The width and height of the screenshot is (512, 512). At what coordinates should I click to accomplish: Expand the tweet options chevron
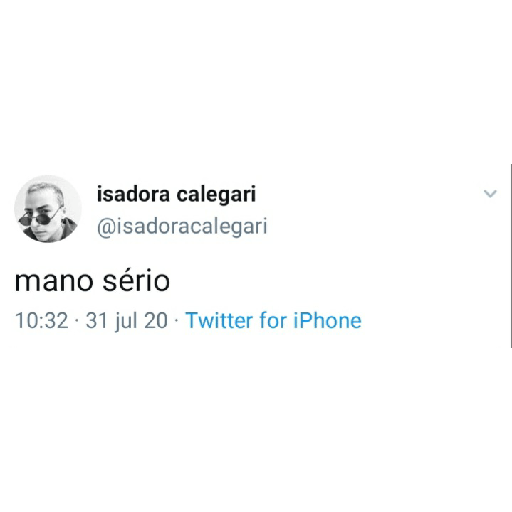(x=490, y=194)
